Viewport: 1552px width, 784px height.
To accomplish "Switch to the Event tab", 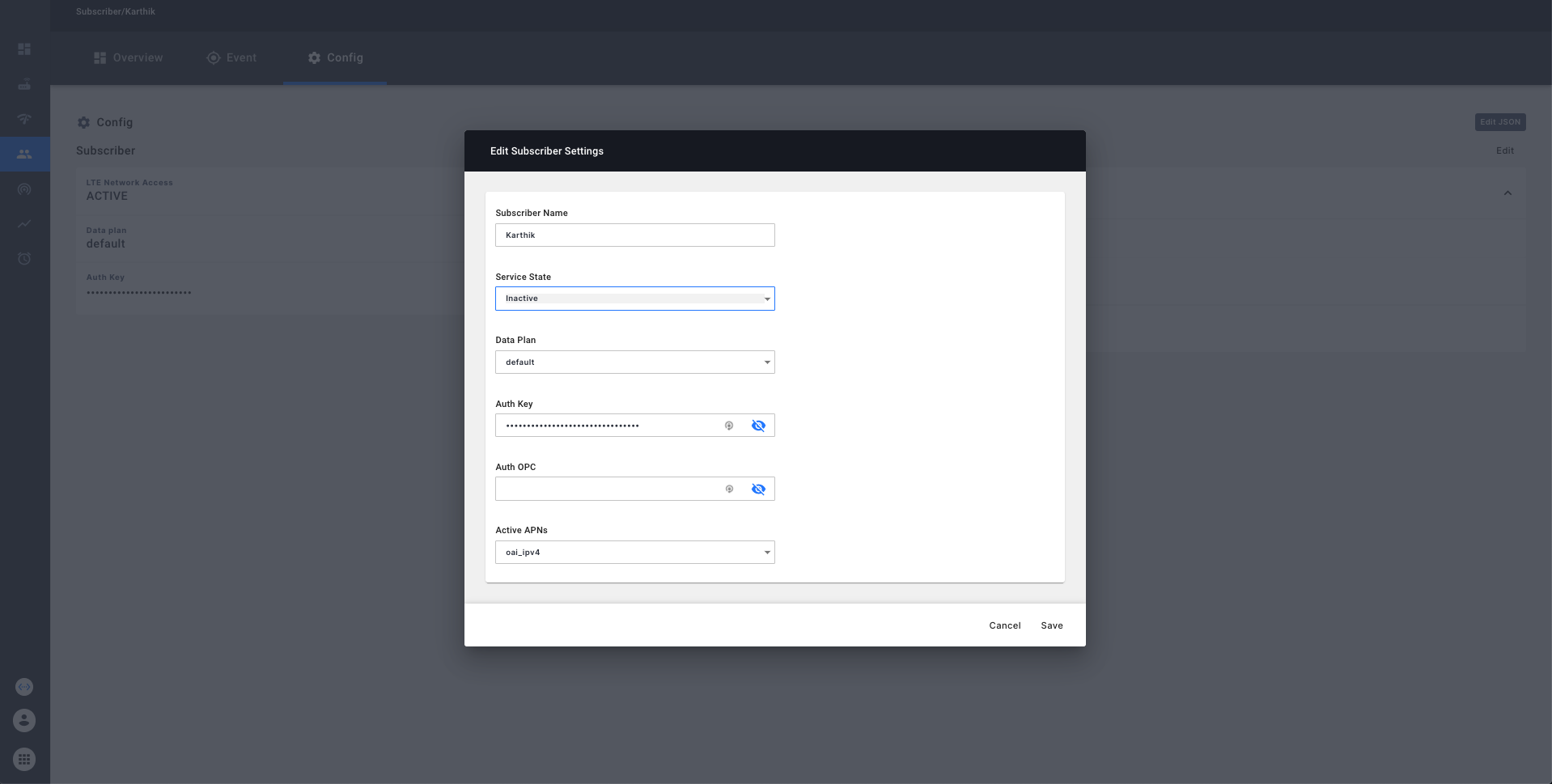I will tap(232, 57).
